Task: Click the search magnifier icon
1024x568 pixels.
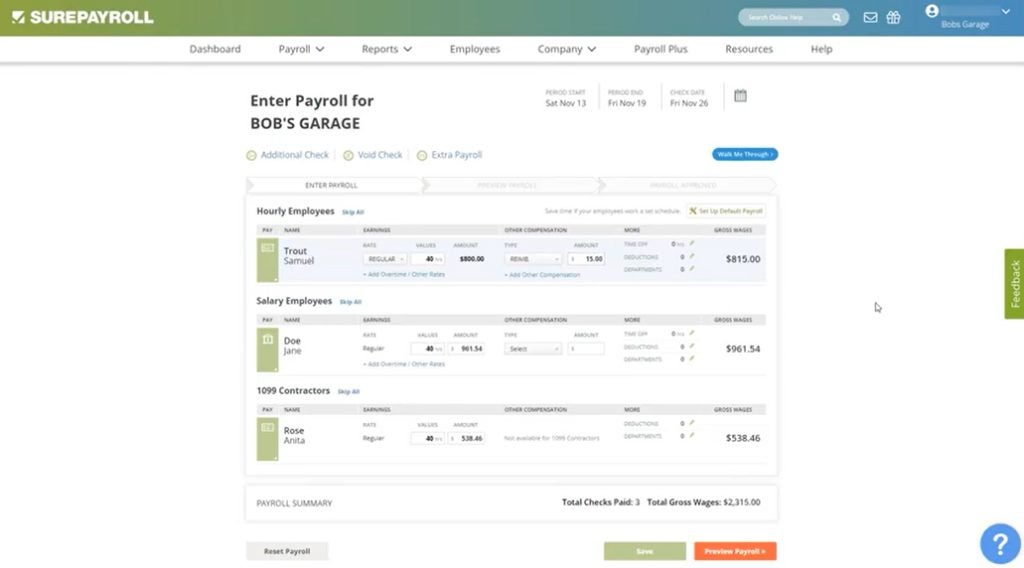Action: tap(836, 18)
